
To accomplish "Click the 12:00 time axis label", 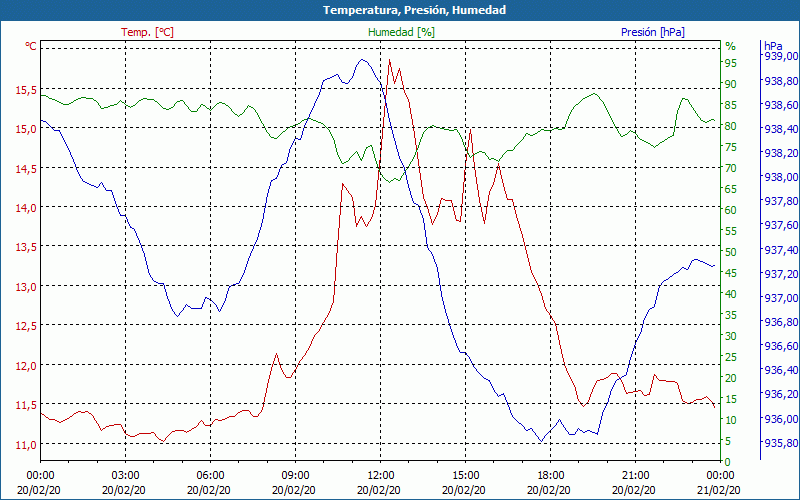I will click(x=381, y=476).
